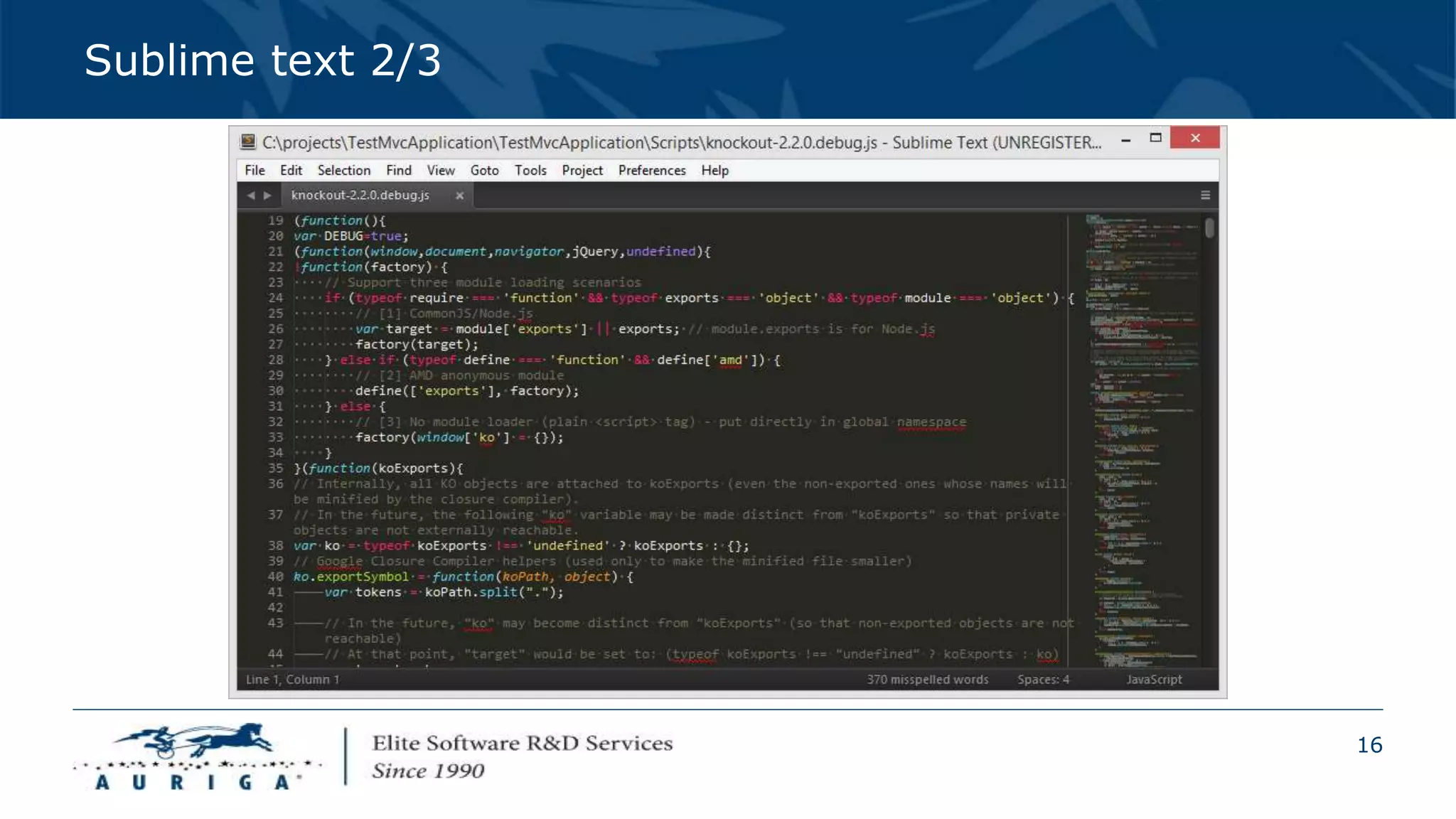
Task: Open the Edit menu
Action: pyautogui.click(x=291, y=171)
